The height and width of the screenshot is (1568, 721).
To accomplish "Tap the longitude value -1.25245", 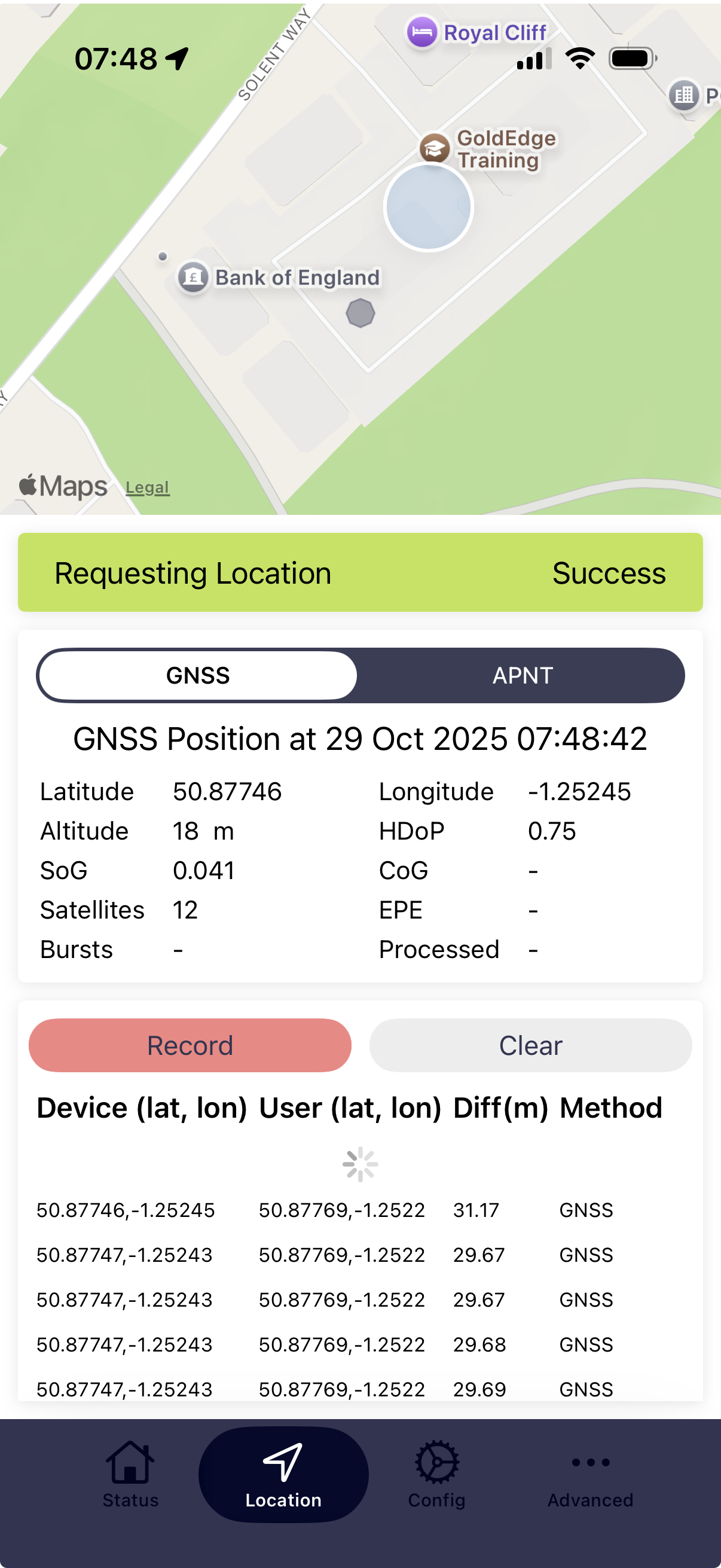I will point(579,791).
